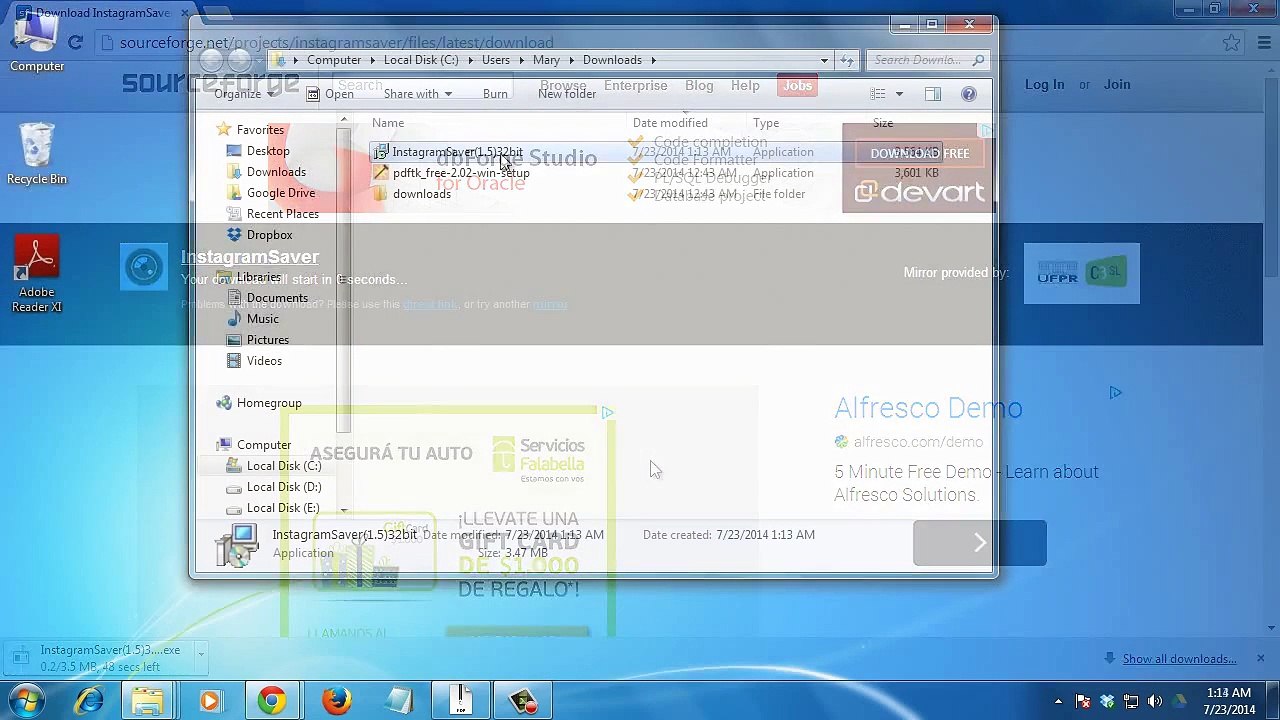Viewport: 1280px width, 720px height.
Task: Create a New folder from the toolbar
Action: [x=567, y=94]
